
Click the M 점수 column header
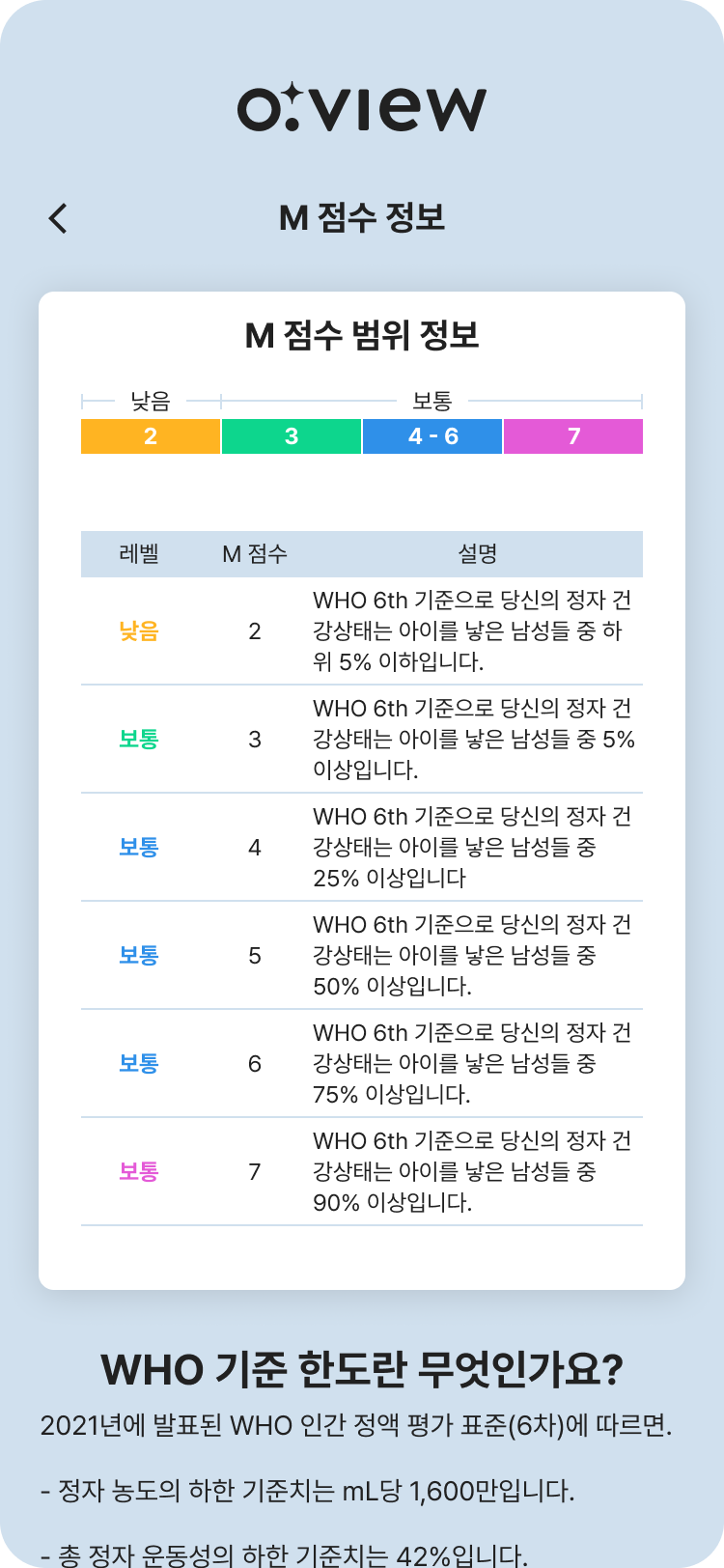255,554
